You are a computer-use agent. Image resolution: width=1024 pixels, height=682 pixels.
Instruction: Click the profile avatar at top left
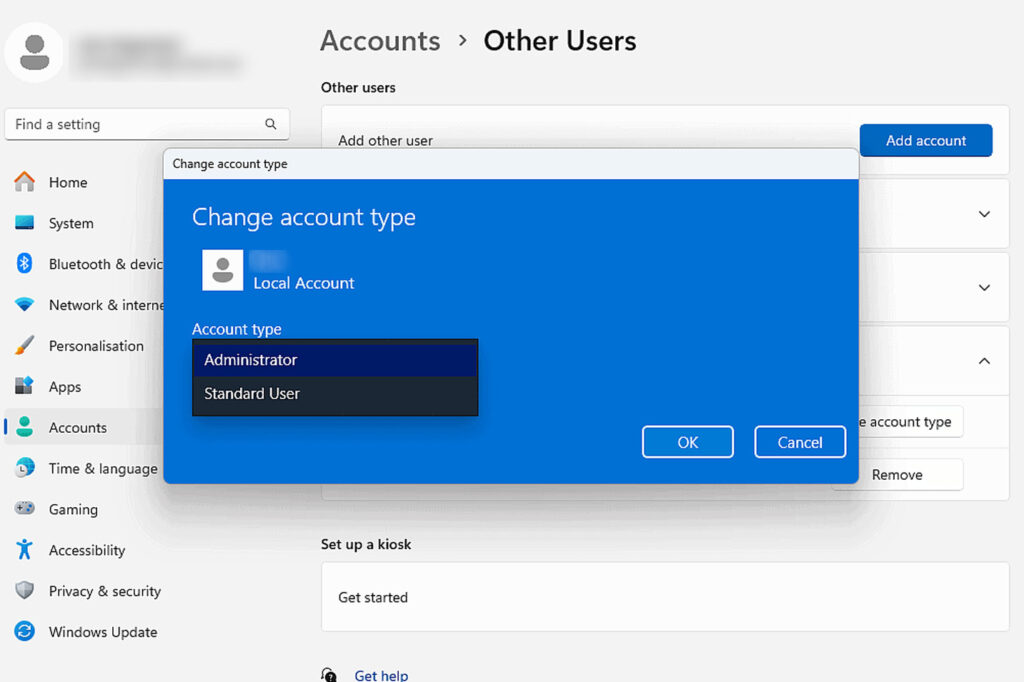click(x=34, y=52)
